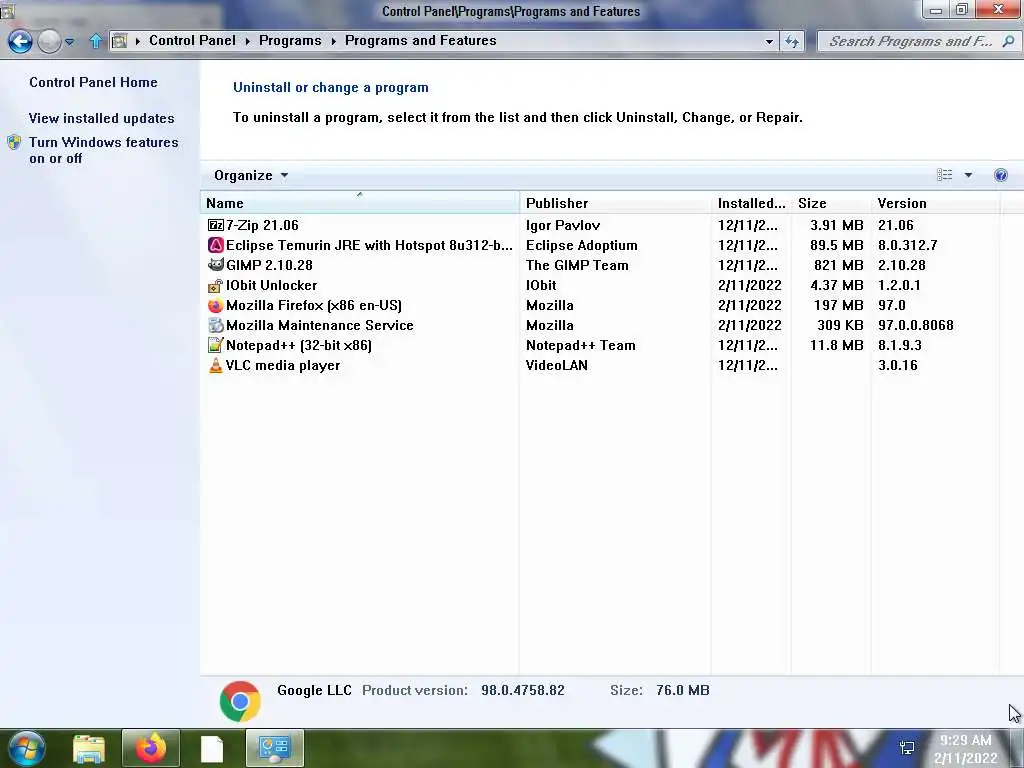Sort list by Size column header
The height and width of the screenshot is (768, 1024).
831,203
